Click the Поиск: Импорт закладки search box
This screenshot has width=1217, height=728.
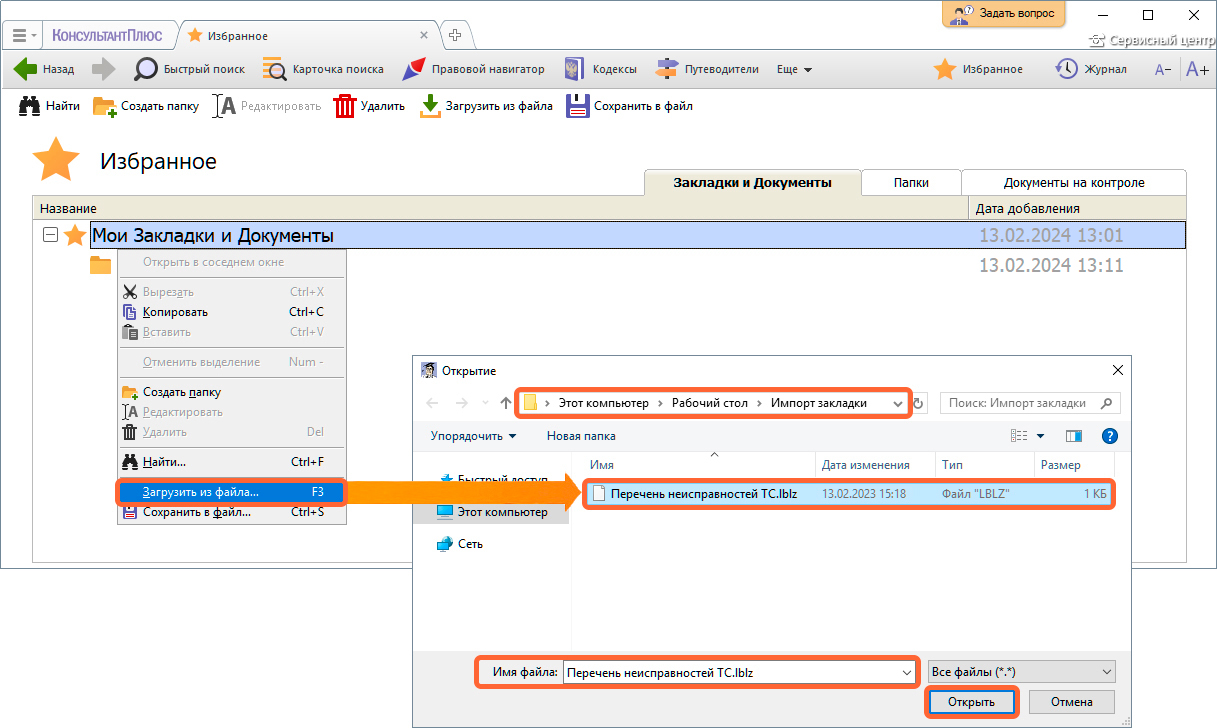1030,403
